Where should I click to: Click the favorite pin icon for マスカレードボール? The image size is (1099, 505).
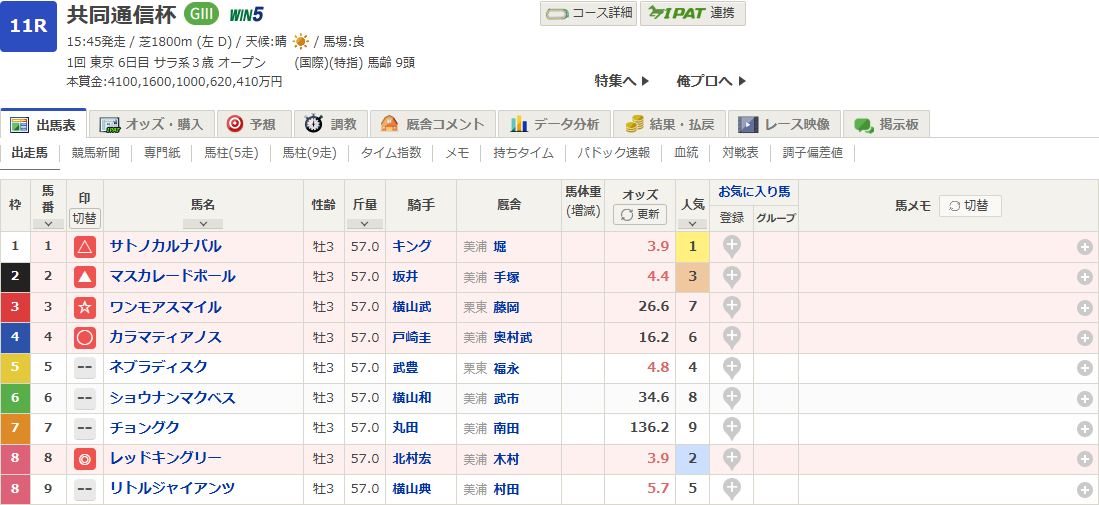[x=732, y=276]
